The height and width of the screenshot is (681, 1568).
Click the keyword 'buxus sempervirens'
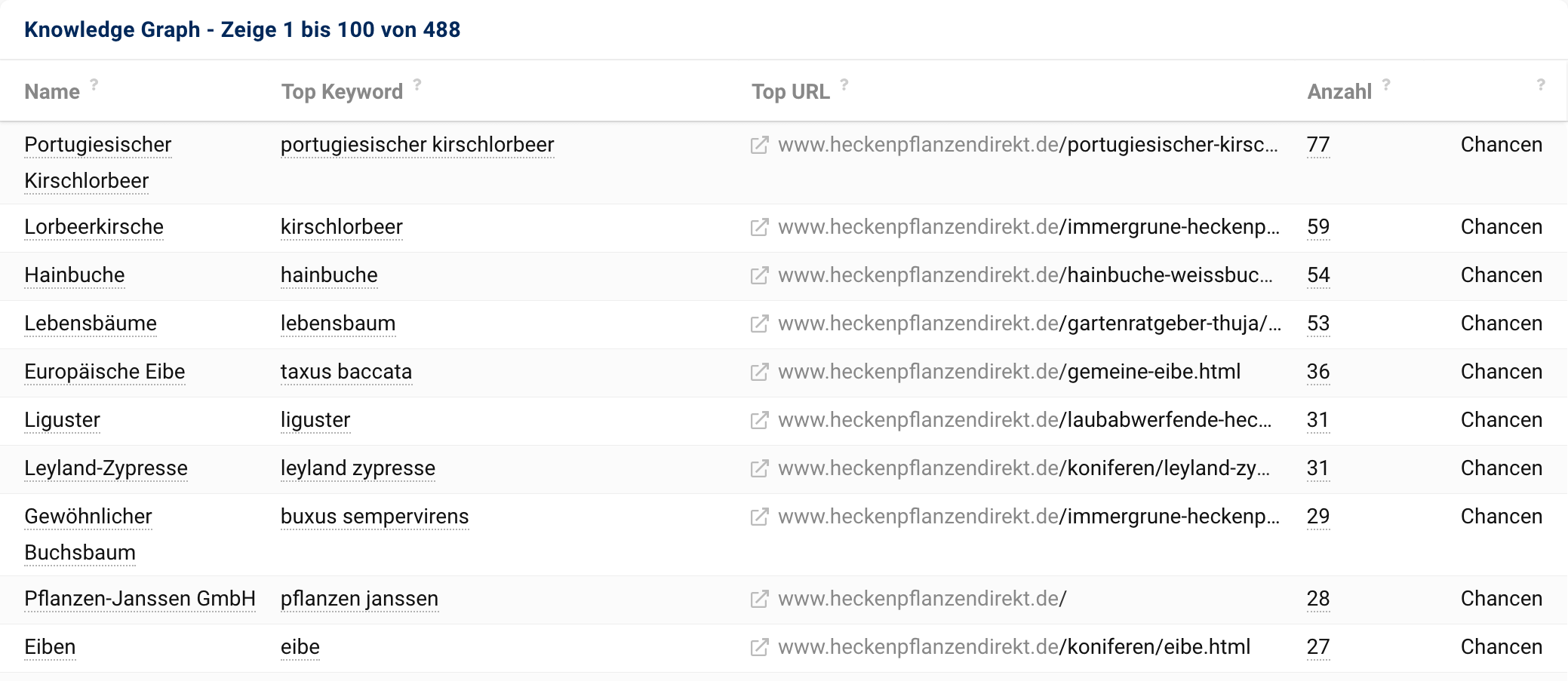click(x=374, y=517)
